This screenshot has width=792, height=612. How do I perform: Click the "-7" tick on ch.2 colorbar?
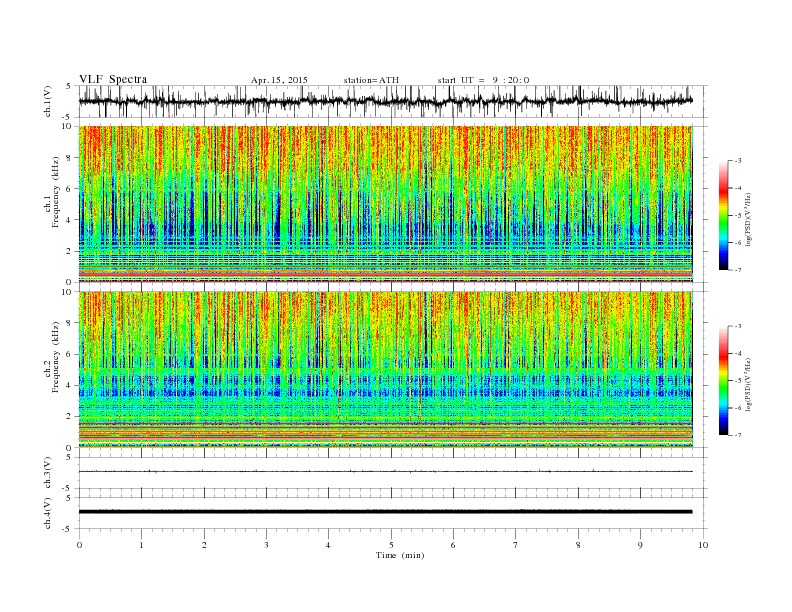click(738, 435)
